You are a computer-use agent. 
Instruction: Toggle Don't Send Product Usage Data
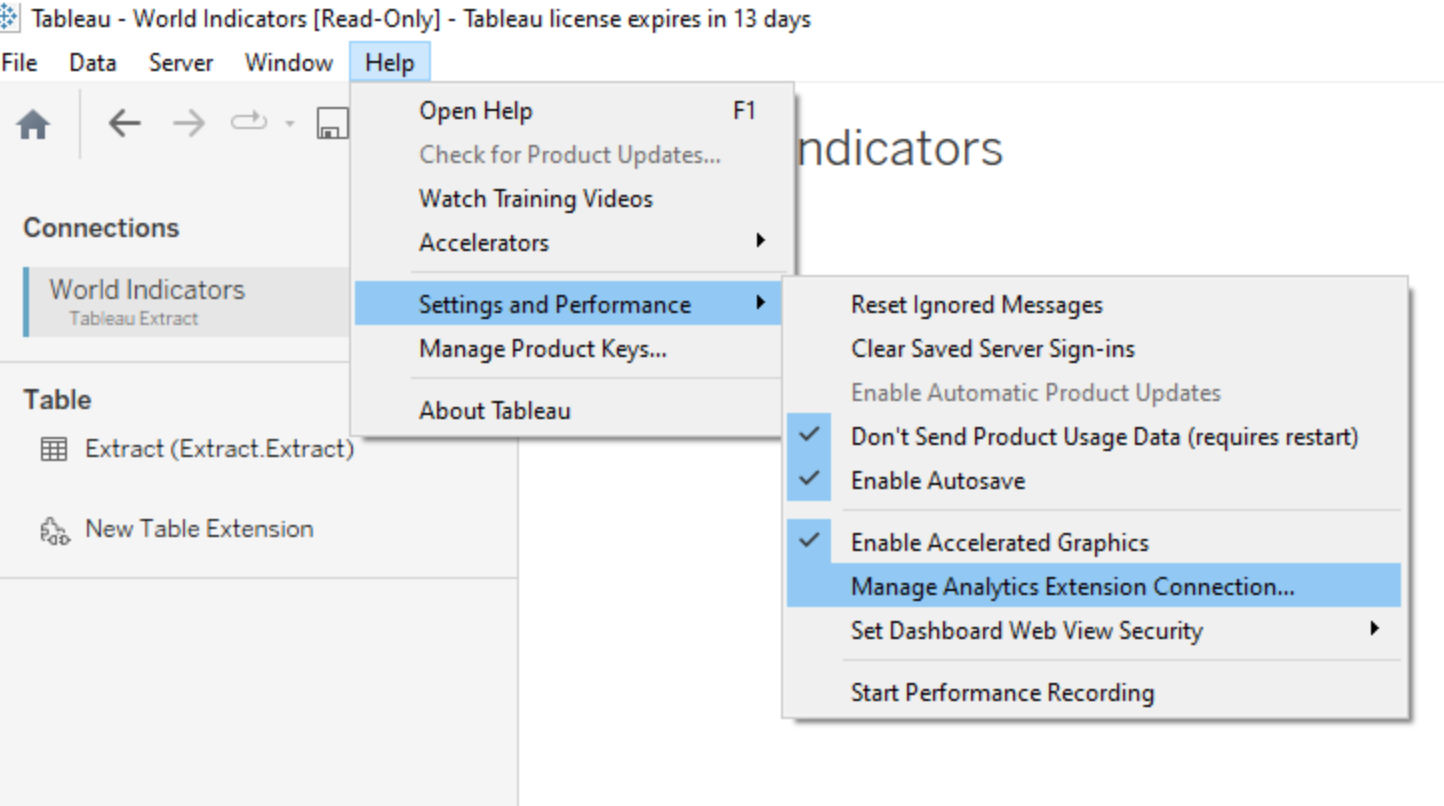pos(1104,437)
